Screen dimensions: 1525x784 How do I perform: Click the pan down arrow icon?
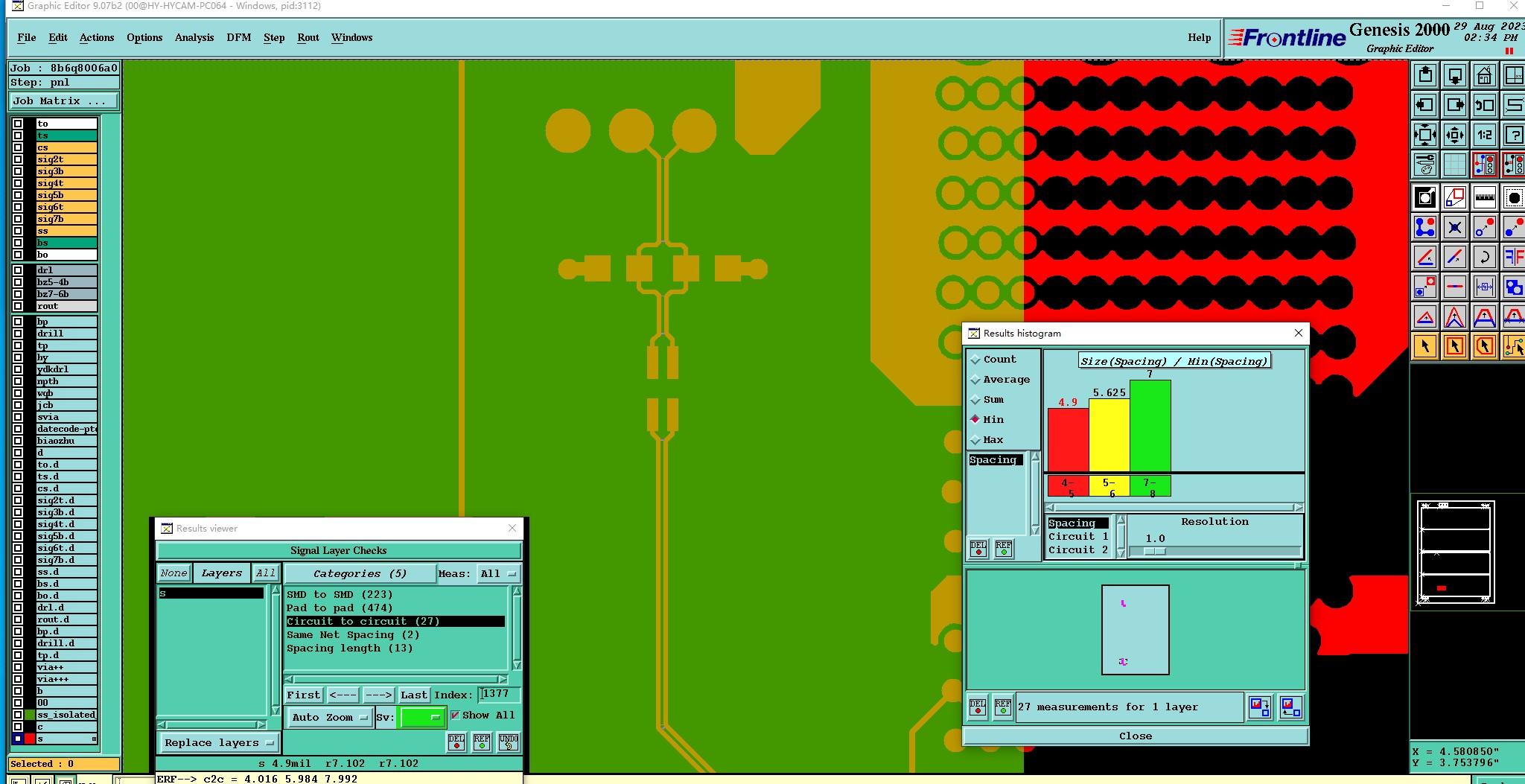(1455, 75)
